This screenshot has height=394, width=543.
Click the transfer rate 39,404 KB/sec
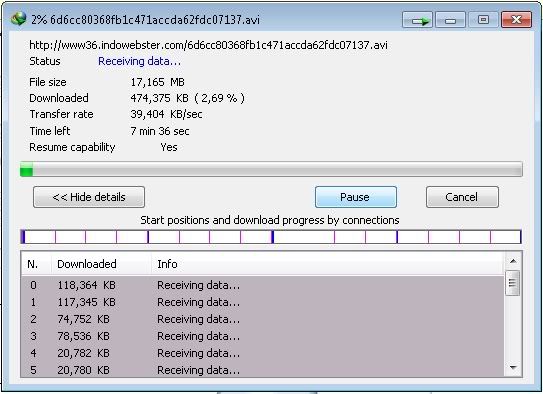167,114
